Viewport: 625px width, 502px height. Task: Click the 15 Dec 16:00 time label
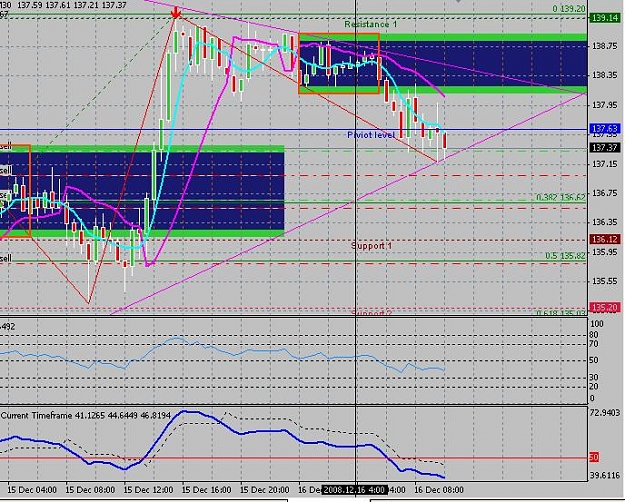[x=206, y=490]
